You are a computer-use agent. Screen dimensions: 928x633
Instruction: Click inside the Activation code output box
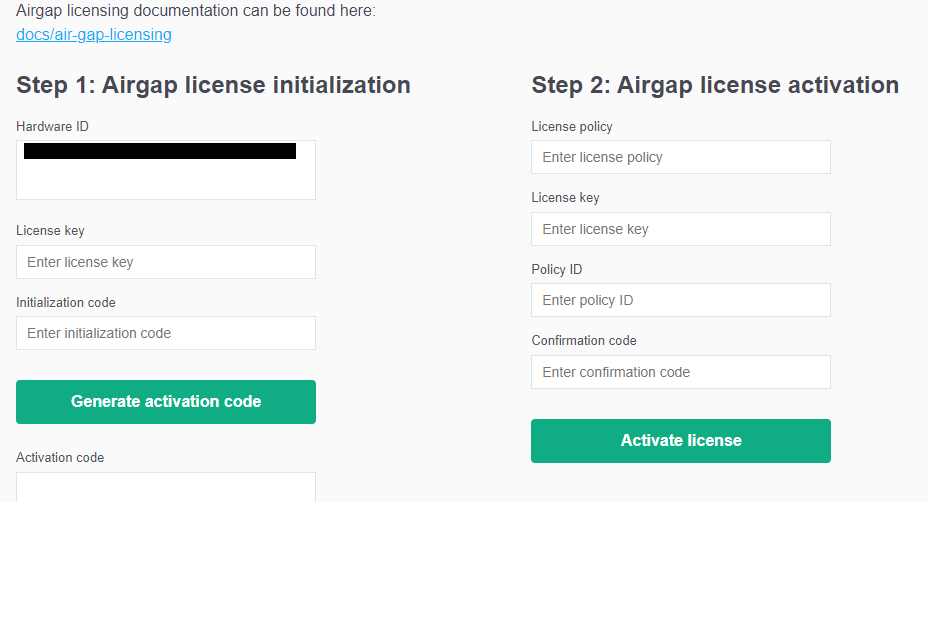pyautogui.click(x=166, y=488)
